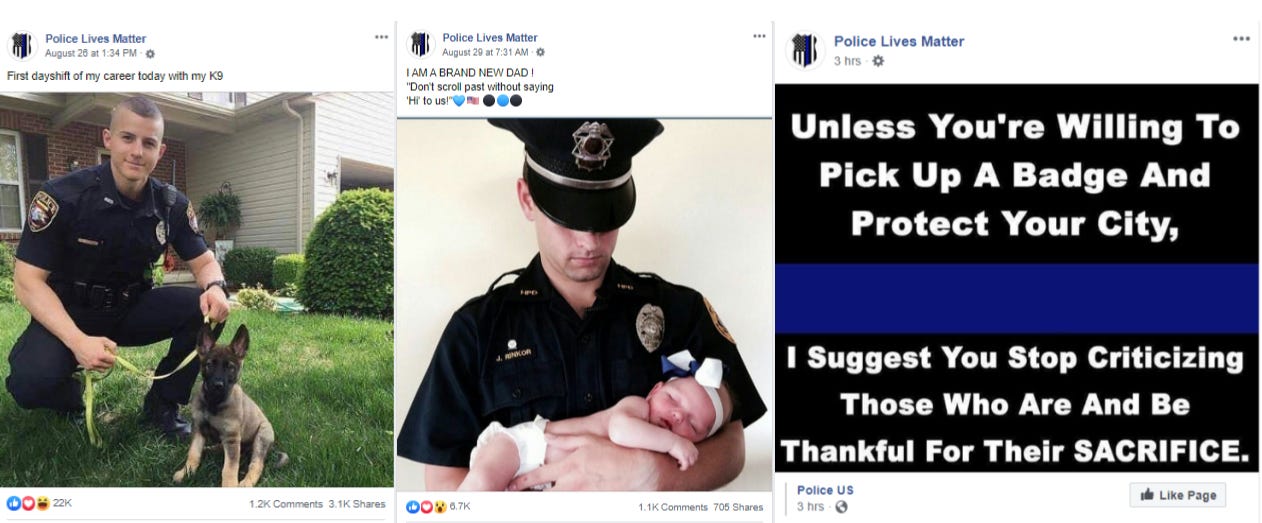
Task: Open Police Lives Matter name on K9 post
Action: click(x=95, y=39)
